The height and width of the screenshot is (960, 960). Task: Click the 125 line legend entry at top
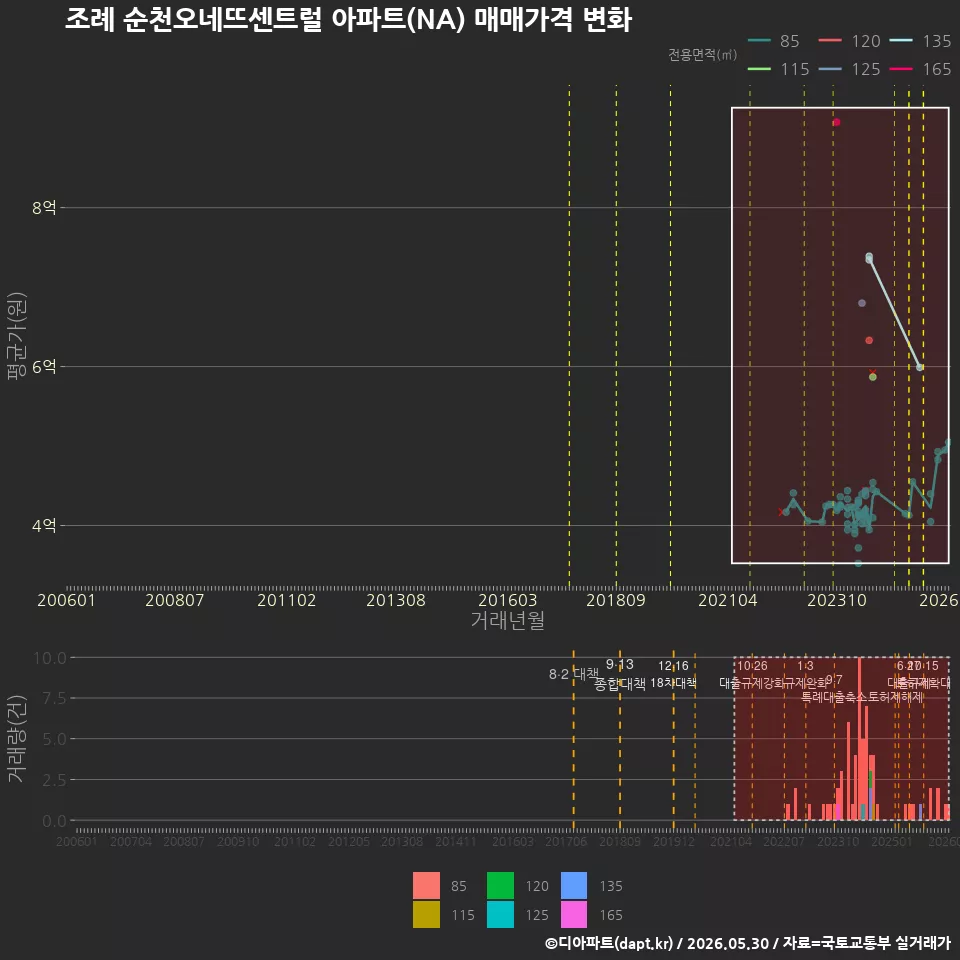coord(849,69)
